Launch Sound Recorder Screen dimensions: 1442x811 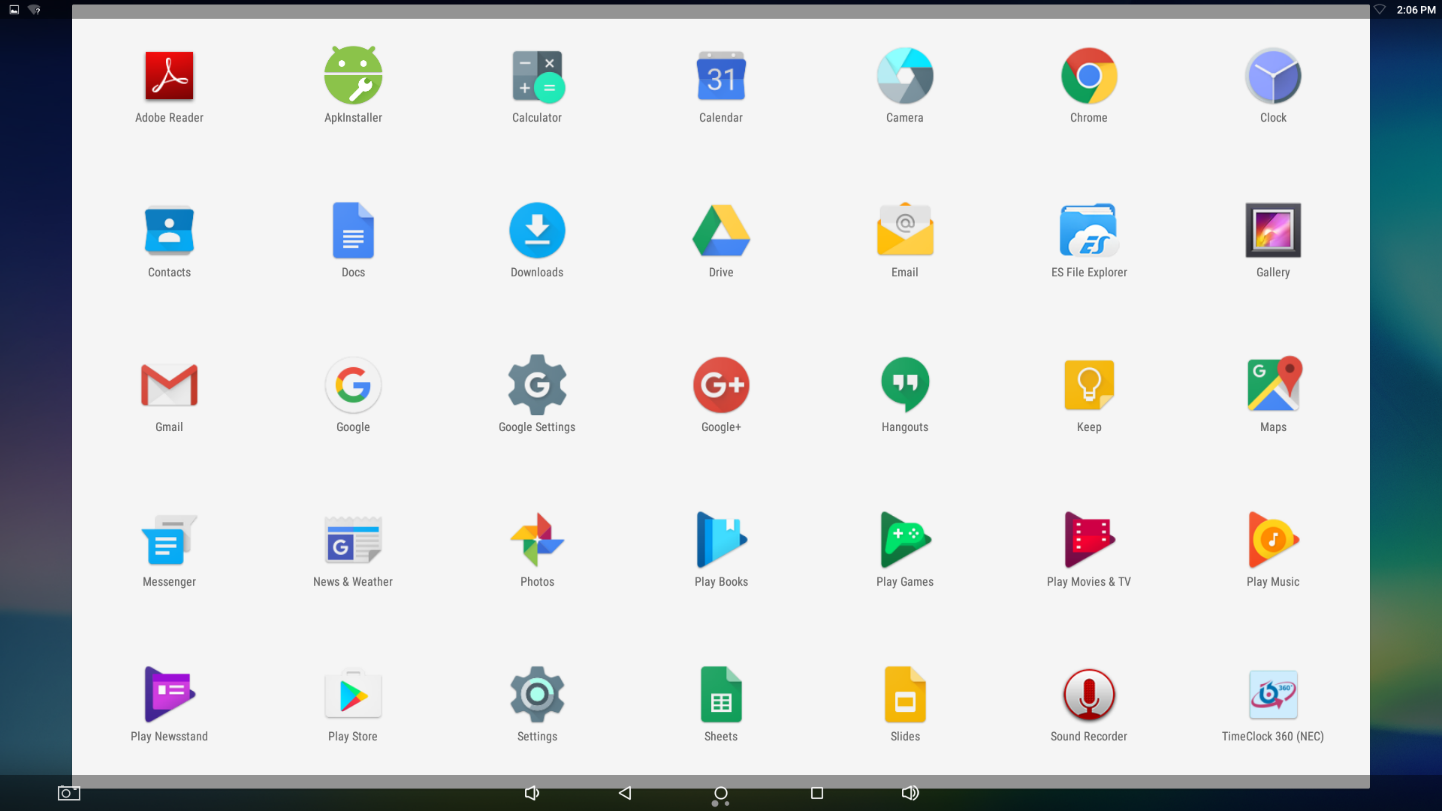1089,695
